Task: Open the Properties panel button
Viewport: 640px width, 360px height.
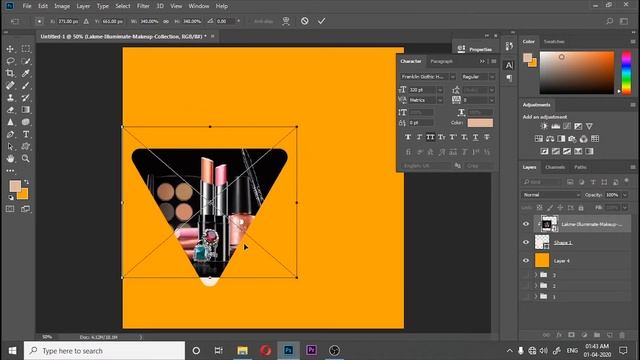Action: tap(475, 49)
